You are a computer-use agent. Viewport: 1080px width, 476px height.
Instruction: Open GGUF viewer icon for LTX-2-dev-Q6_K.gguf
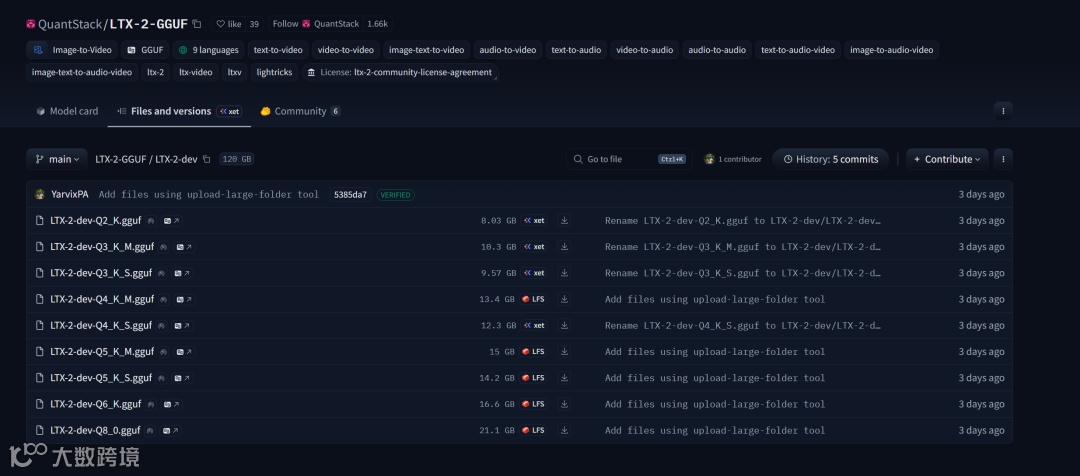pos(171,404)
